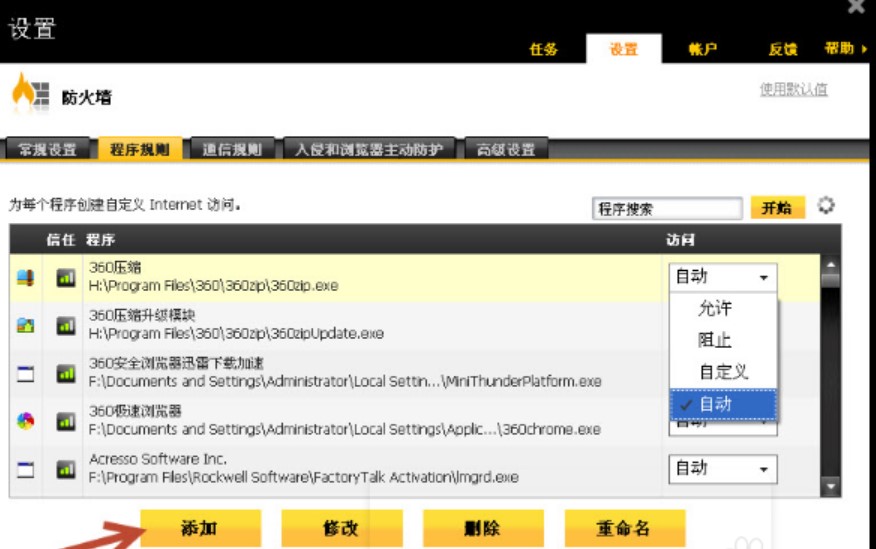The image size is (876, 549).
Task: Select row path H:\Program Files\360\360zip\360zip.exe
Action: (x=213, y=285)
